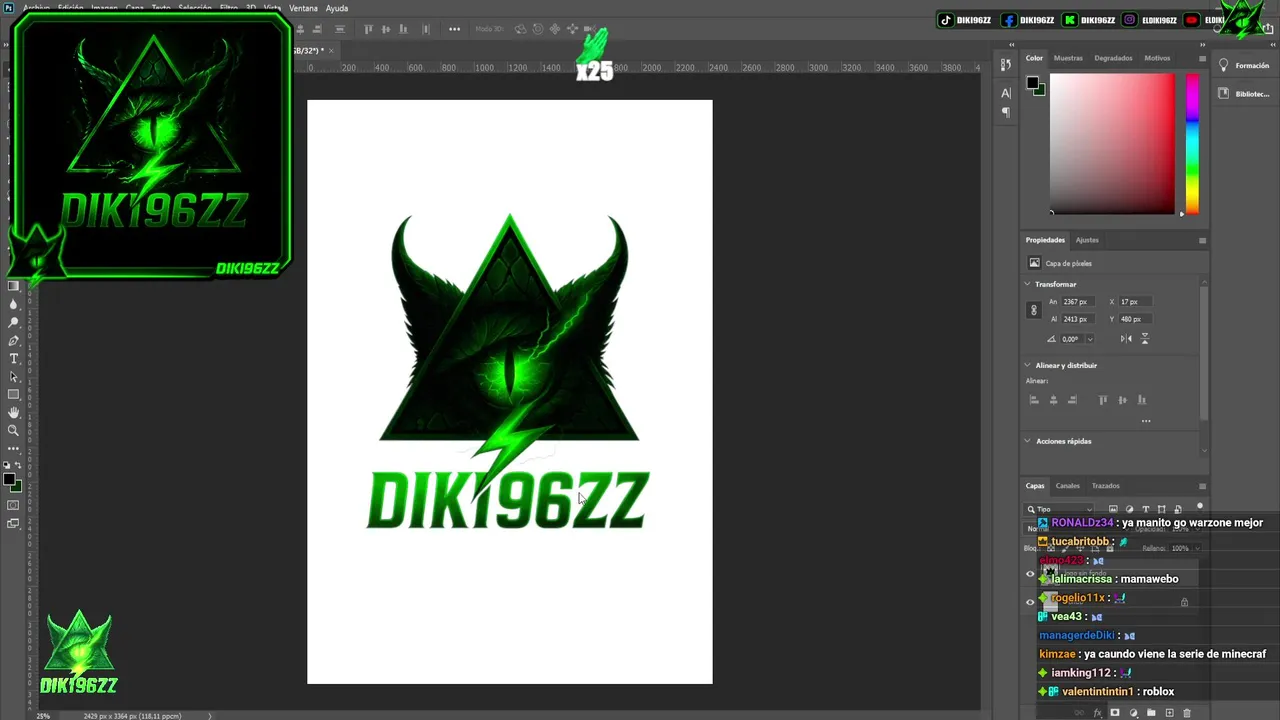
Task: Toggle the layer filter on/off switch
Action: (1200, 507)
